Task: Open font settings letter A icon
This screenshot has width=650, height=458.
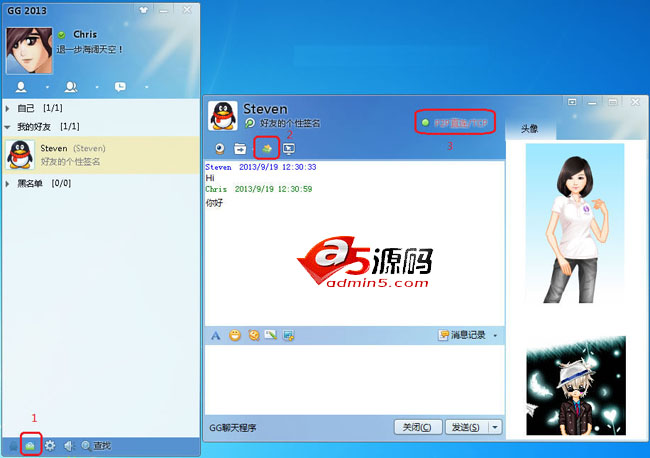Action: [x=216, y=335]
